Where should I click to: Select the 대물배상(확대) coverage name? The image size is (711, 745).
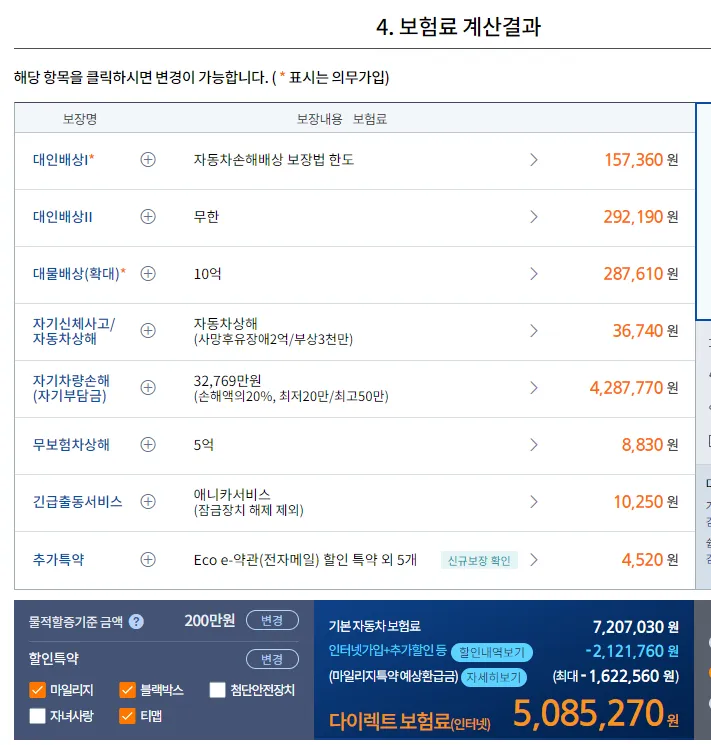(79, 274)
